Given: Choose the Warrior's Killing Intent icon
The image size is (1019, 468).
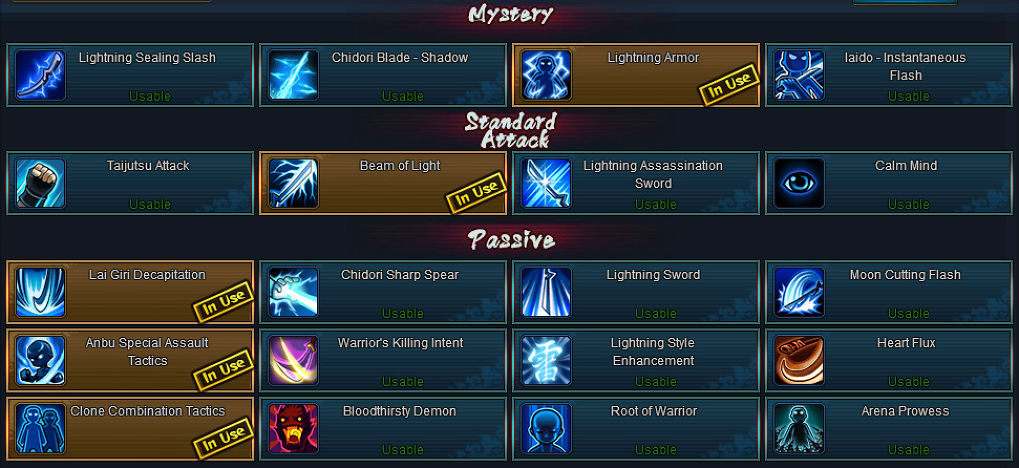Looking at the screenshot, I should point(293,360).
